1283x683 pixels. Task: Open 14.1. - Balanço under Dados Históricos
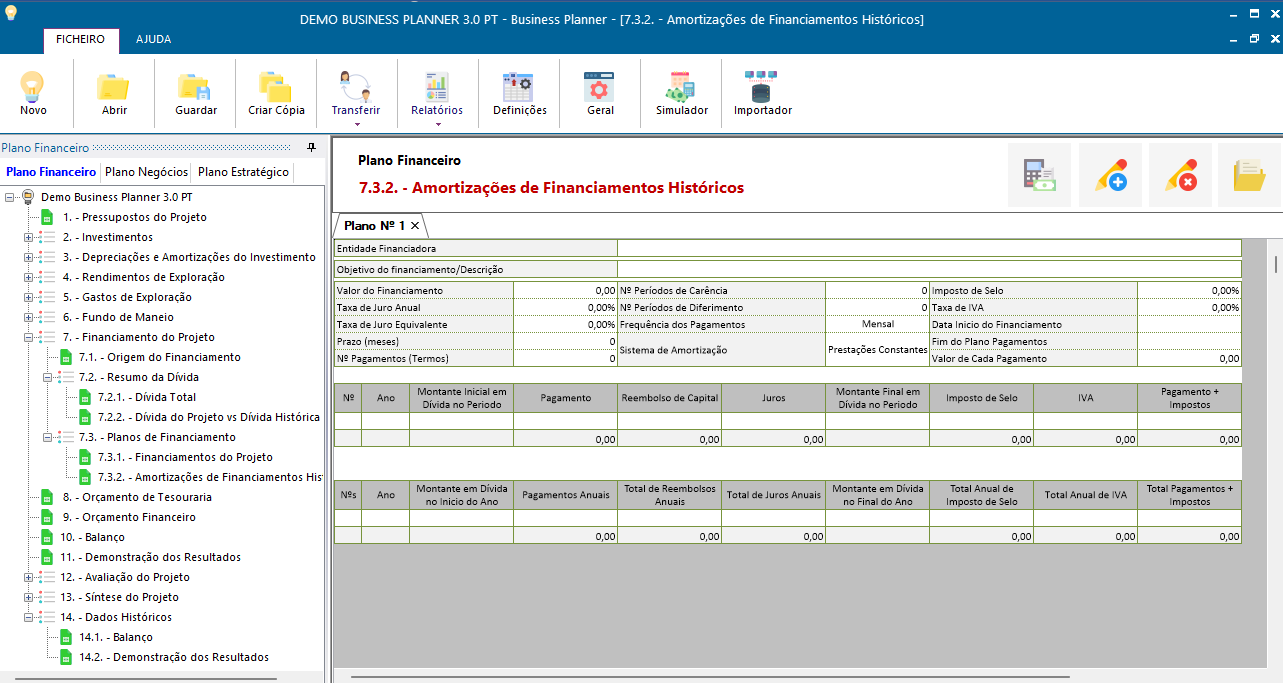[x=116, y=637]
